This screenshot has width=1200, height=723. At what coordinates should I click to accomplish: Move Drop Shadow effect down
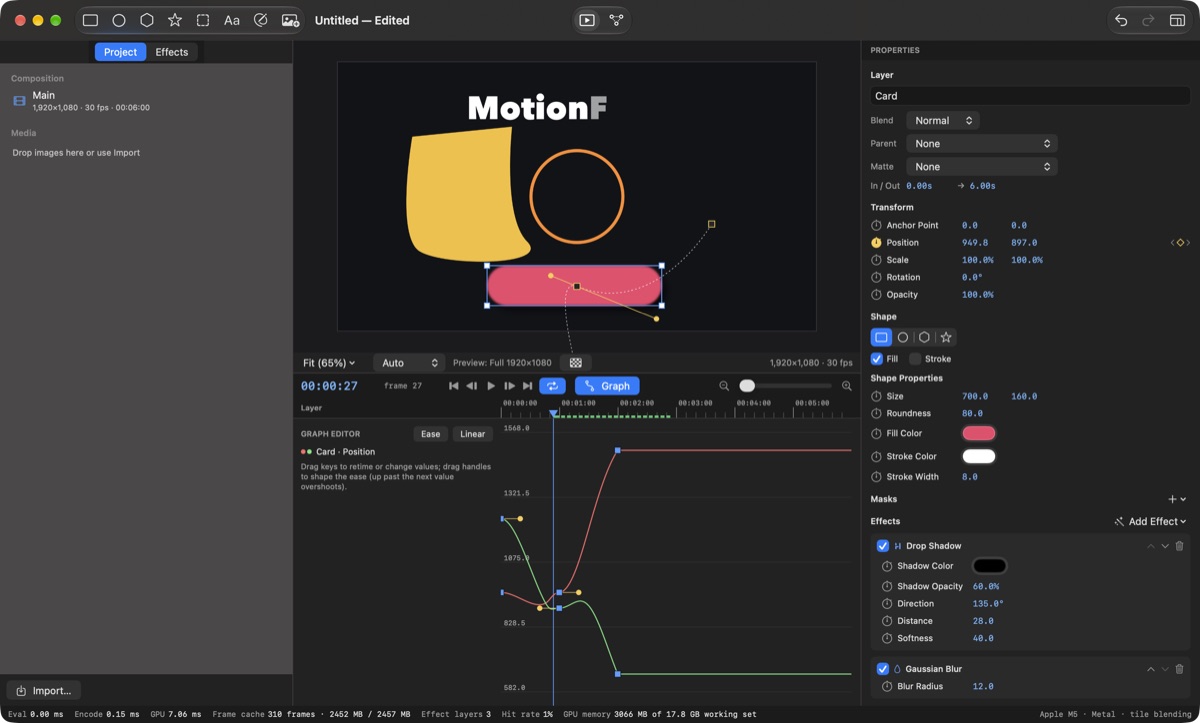coord(1165,546)
